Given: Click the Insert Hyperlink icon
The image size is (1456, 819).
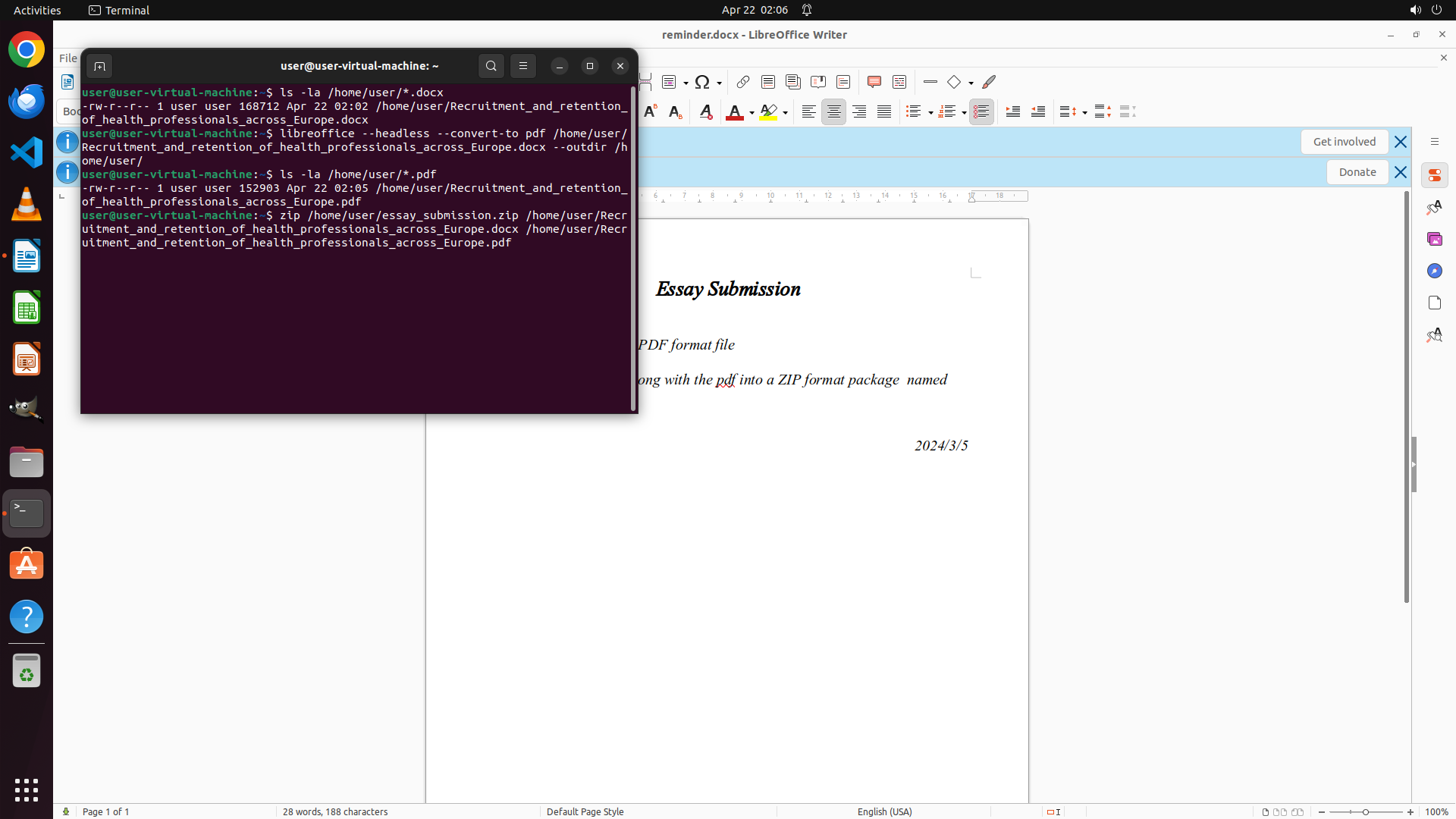Looking at the screenshot, I should pyautogui.click(x=743, y=82).
